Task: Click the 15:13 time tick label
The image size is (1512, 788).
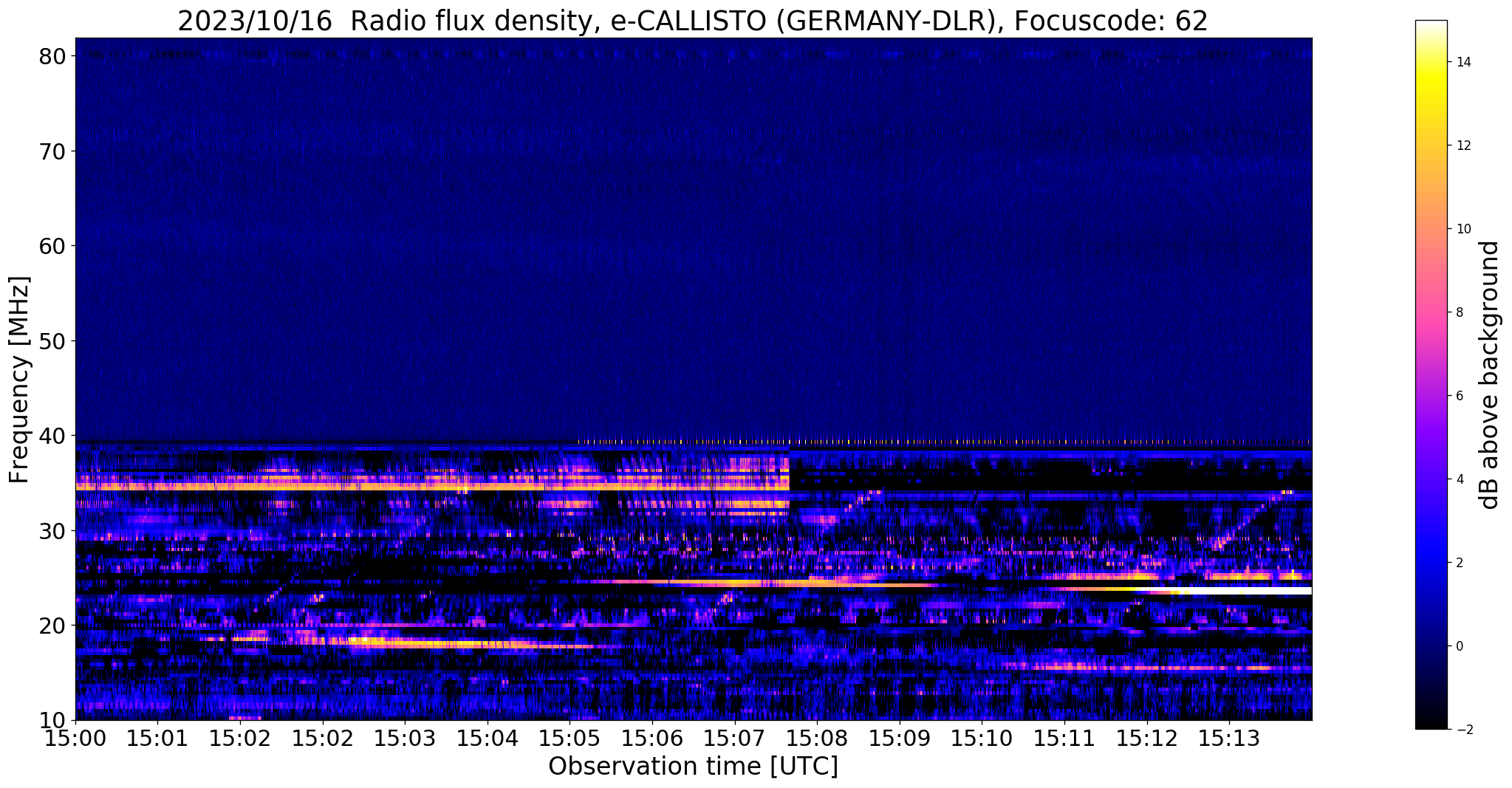Action: (1230, 739)
